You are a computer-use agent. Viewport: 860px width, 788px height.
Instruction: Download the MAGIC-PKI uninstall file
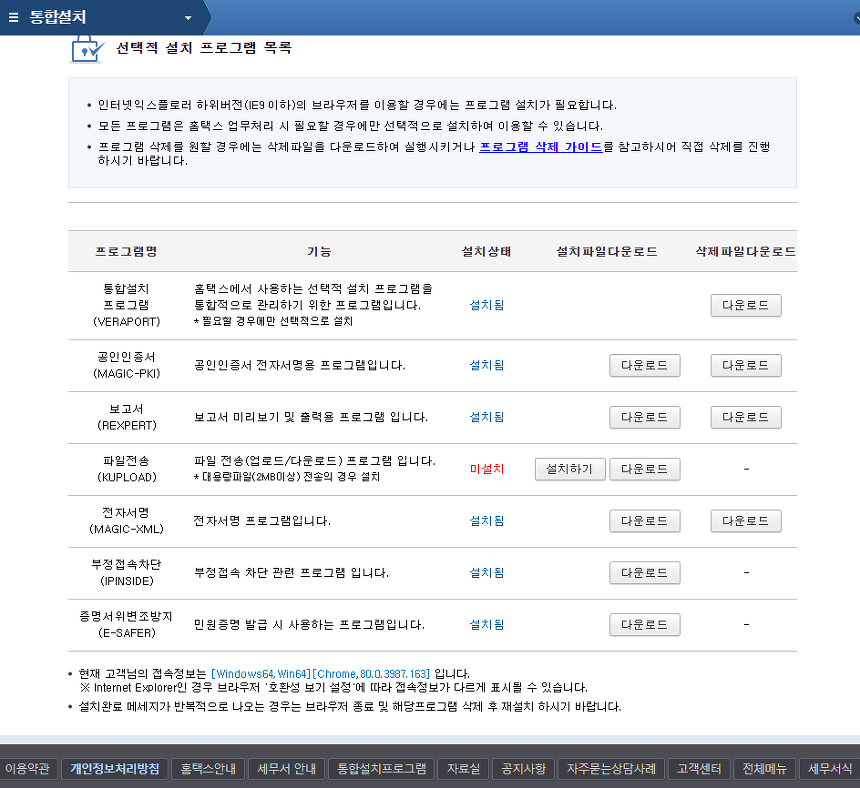(x=745, y=365)
